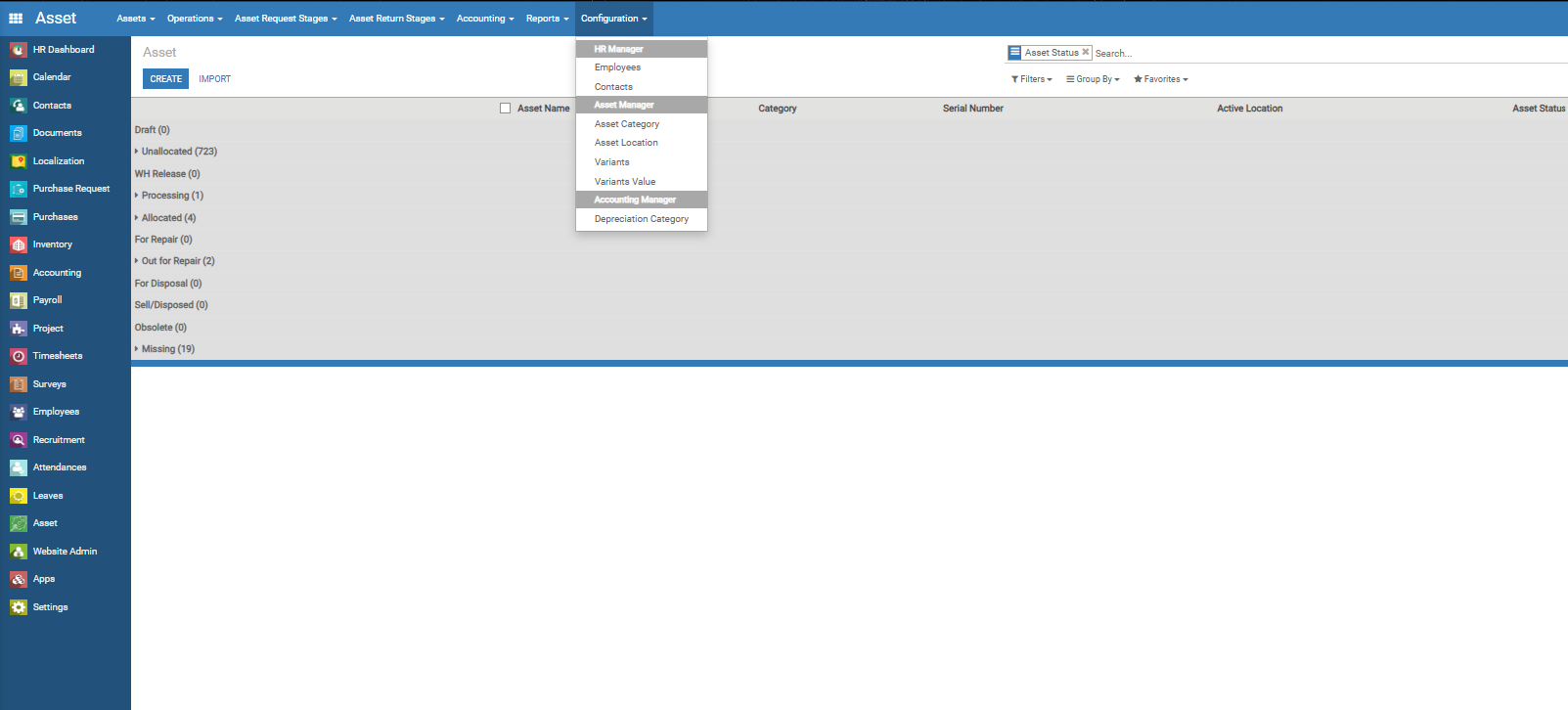
Task: Click the CREATE button
Action: pyautogui.click(x=165, y=79)
